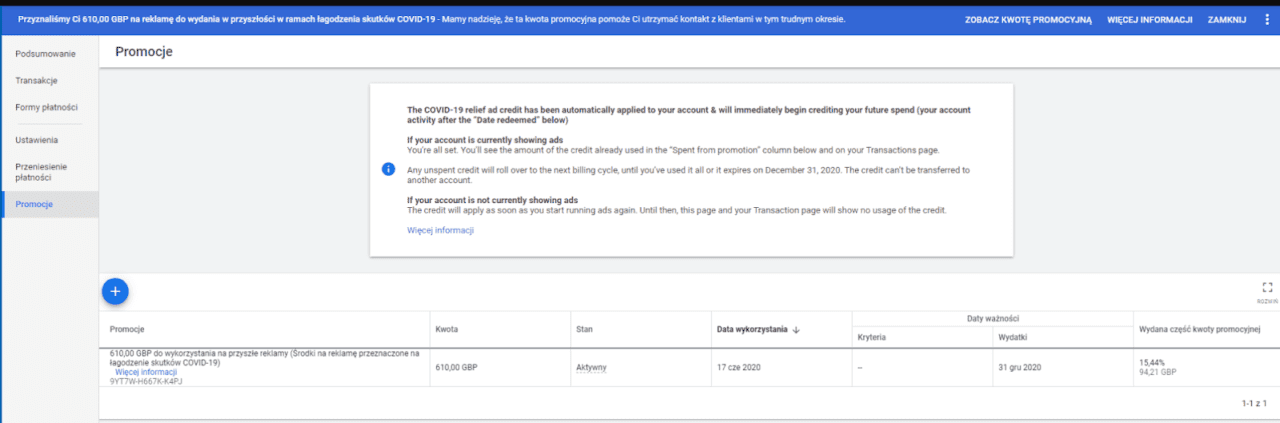Click the blue plus add promotion button
This screenshot has height=423, width=1280.
pos(115,291)
